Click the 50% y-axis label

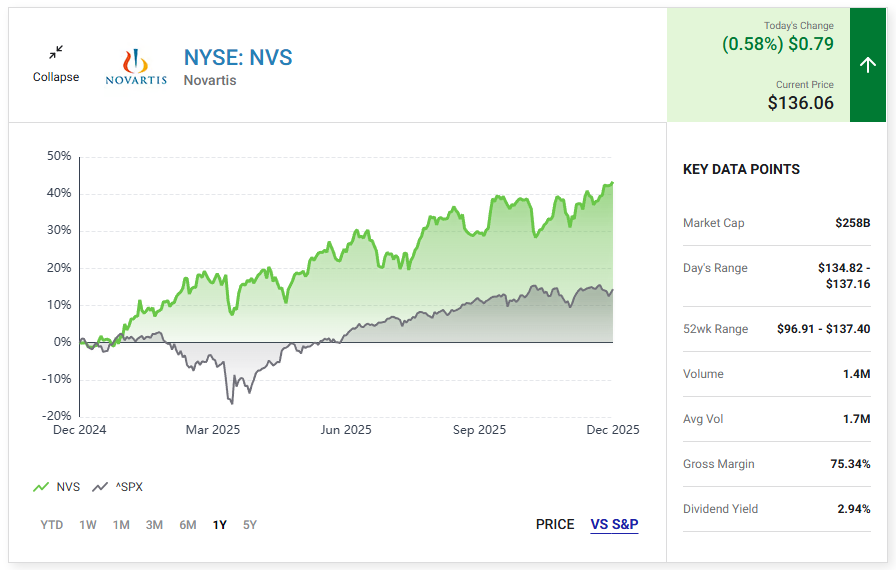[59, 156]
